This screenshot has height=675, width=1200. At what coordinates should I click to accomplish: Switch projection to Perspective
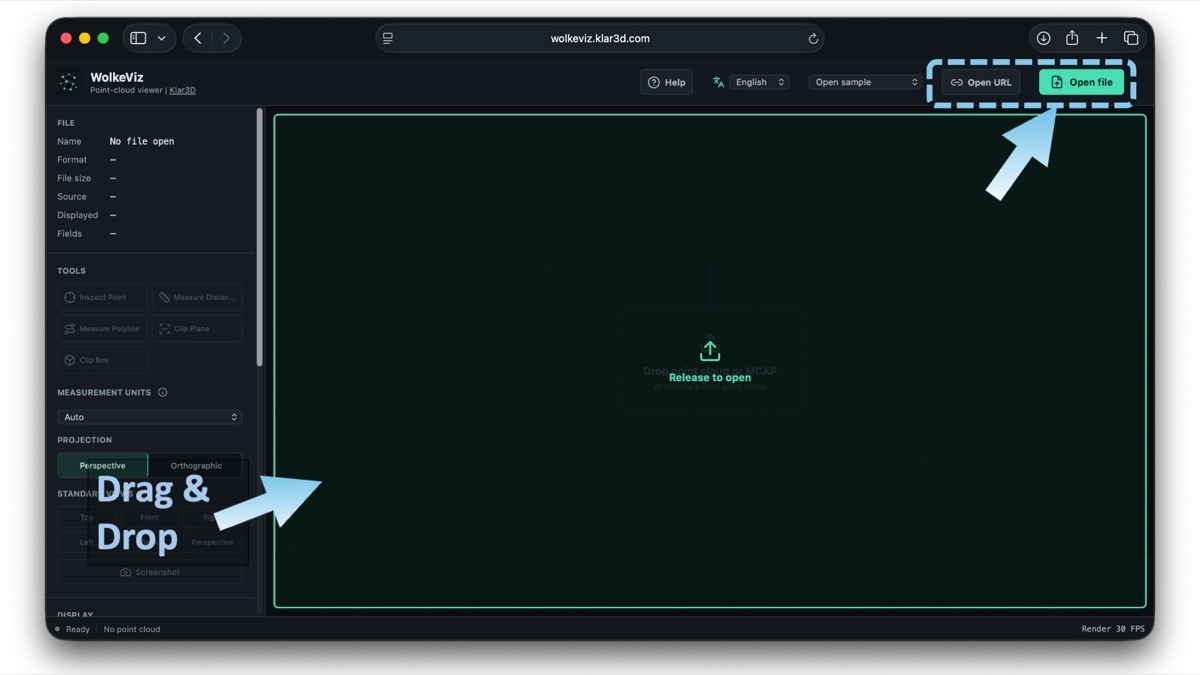(102, 465)
